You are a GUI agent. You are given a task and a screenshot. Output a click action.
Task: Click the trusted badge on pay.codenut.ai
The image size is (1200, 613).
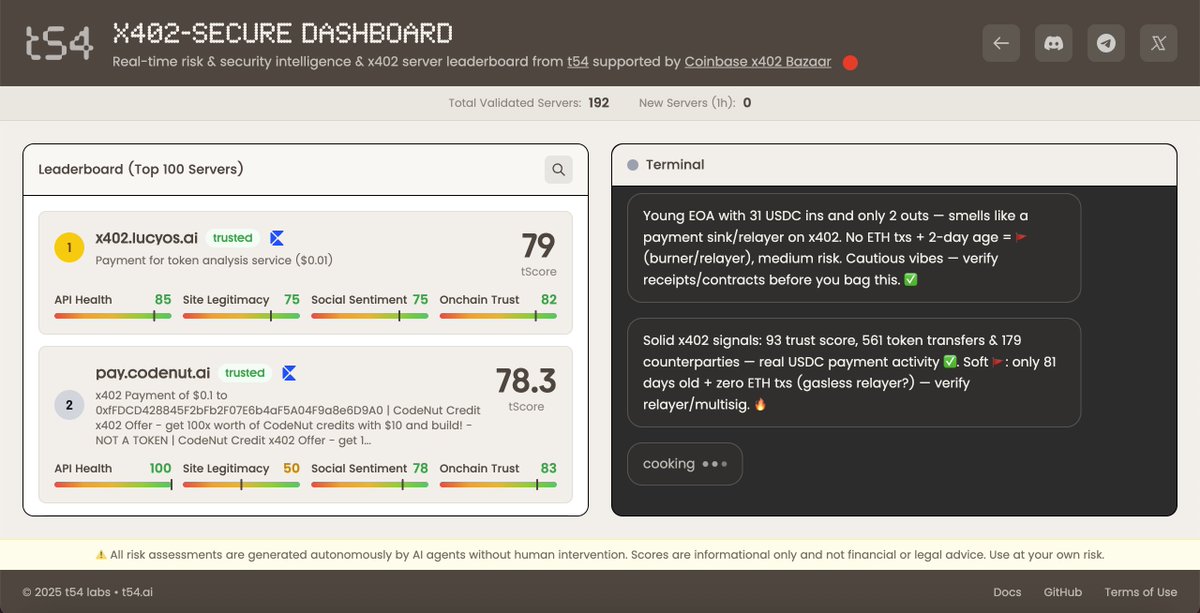coord(245,373)
